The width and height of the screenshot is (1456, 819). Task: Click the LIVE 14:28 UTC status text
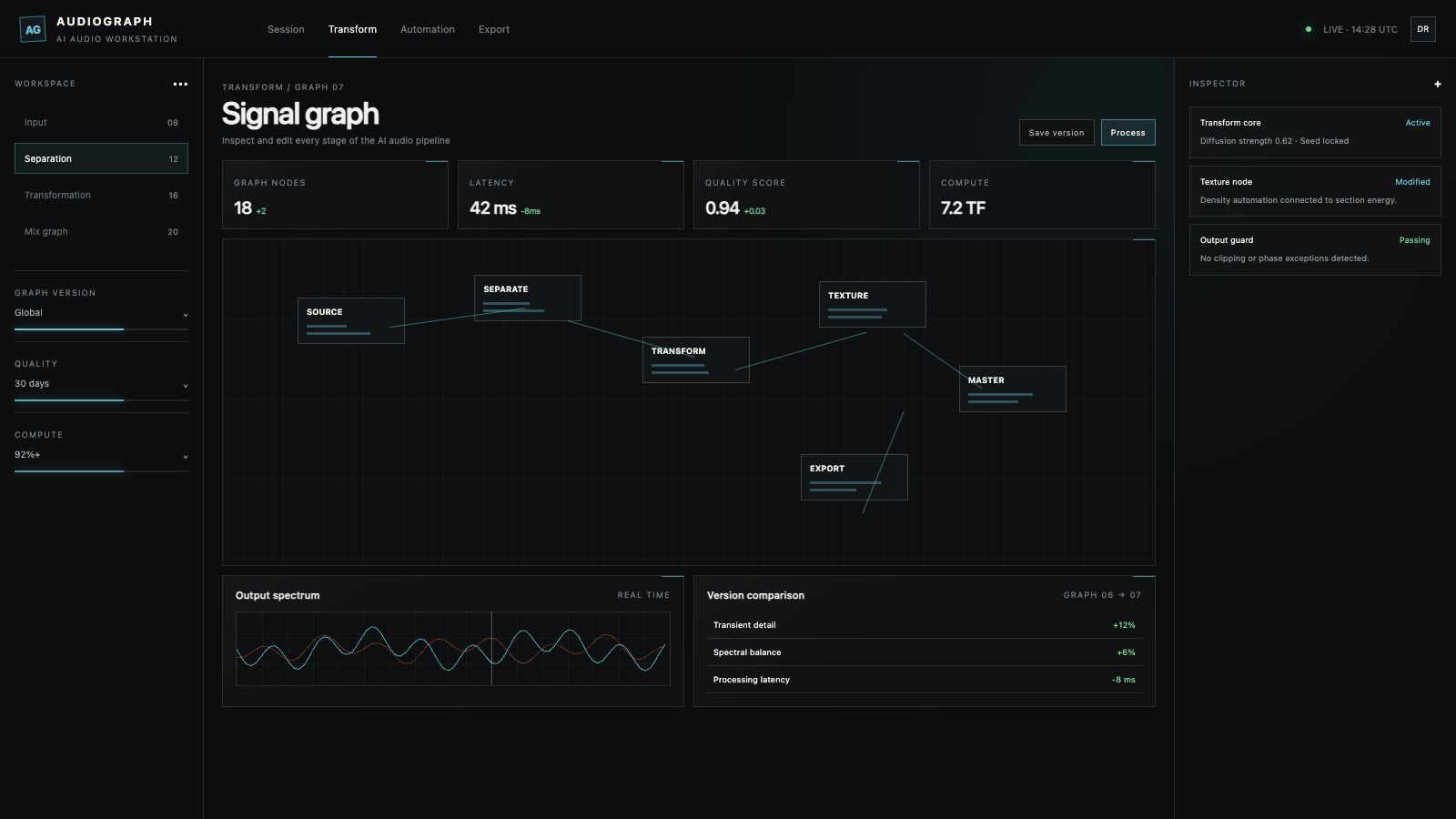click(1360, 30)
